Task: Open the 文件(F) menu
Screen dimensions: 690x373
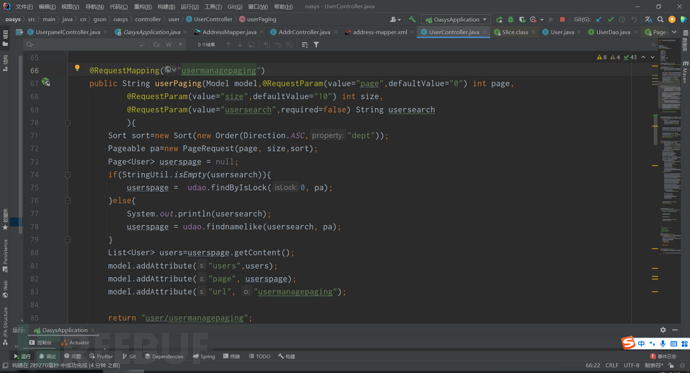Action: point(24,7)
